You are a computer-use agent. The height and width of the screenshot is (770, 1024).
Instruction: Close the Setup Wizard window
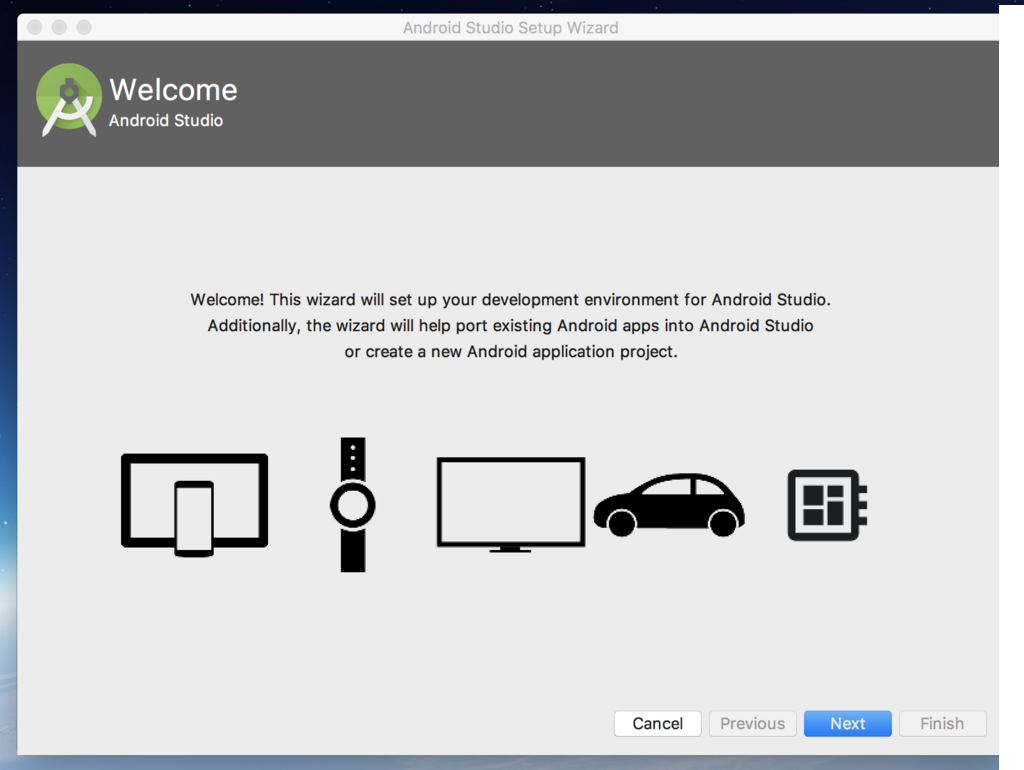point(35,27)
